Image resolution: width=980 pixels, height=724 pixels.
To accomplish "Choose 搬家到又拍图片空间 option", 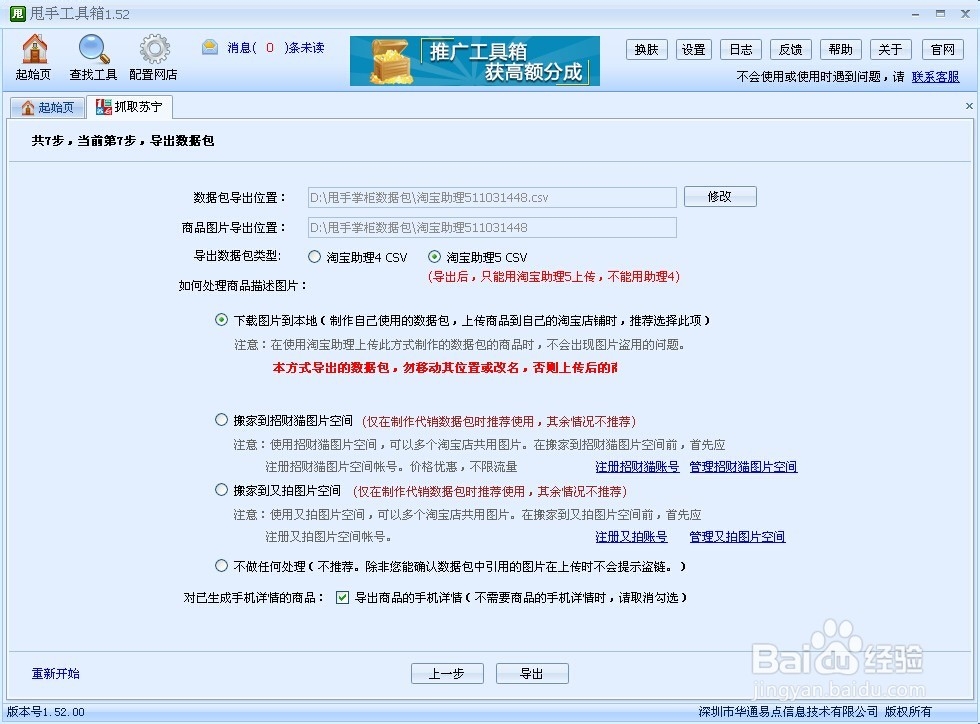I will 221,491.
